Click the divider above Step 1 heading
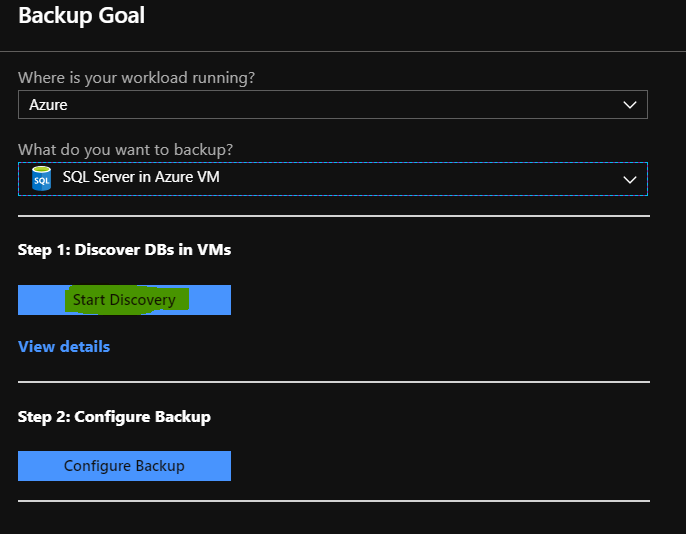The width and height of the screenshot is (686, 534). 334,216
